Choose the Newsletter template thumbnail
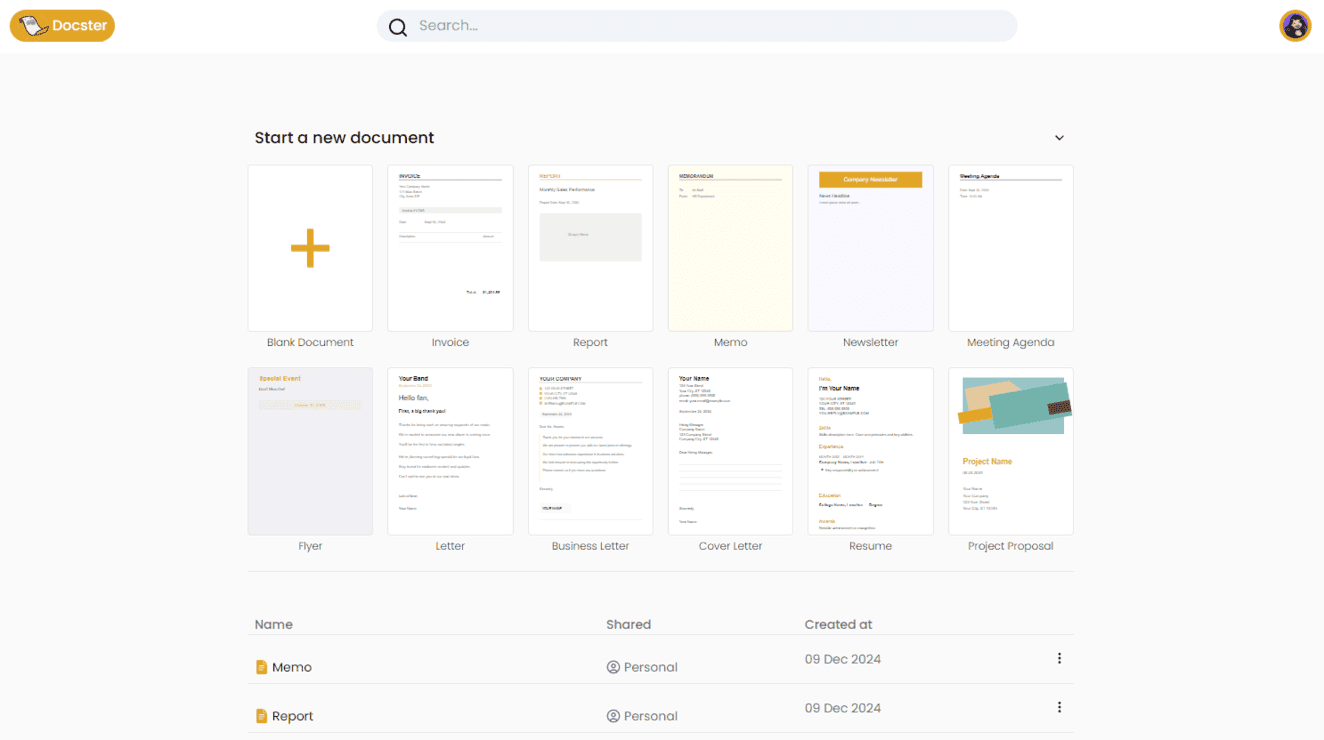The image size is (1324, 740). pyautogui.click(x=870, y=248)
